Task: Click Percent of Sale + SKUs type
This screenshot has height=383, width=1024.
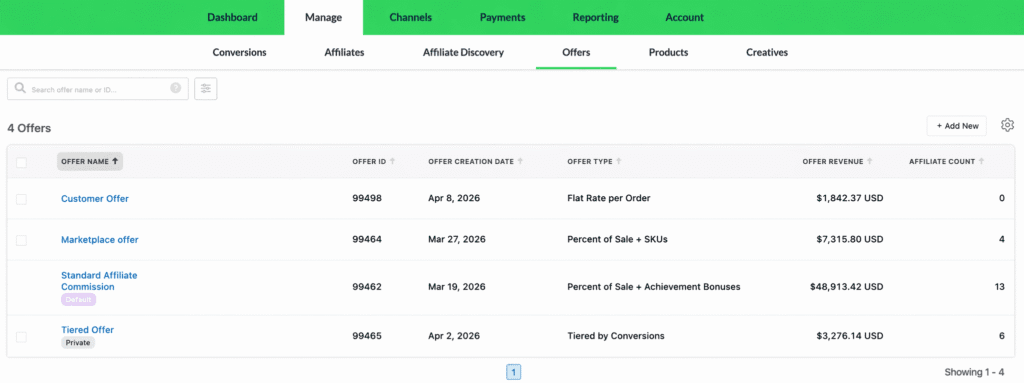Action: 617,240
